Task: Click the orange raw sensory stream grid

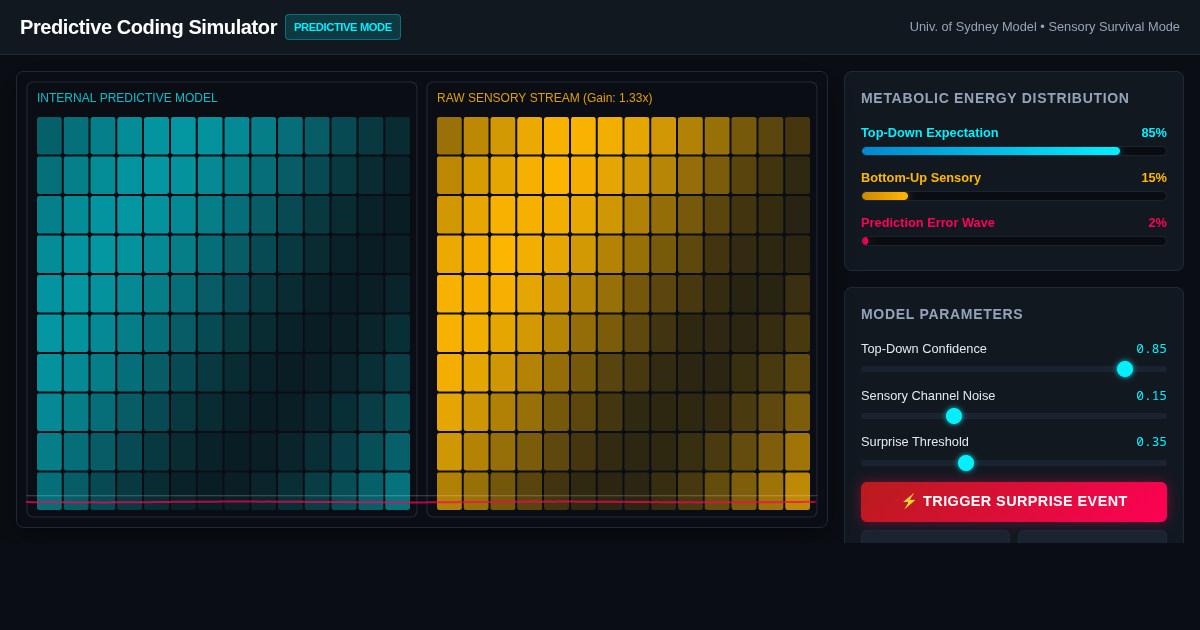Action: (x=623, y=313)
